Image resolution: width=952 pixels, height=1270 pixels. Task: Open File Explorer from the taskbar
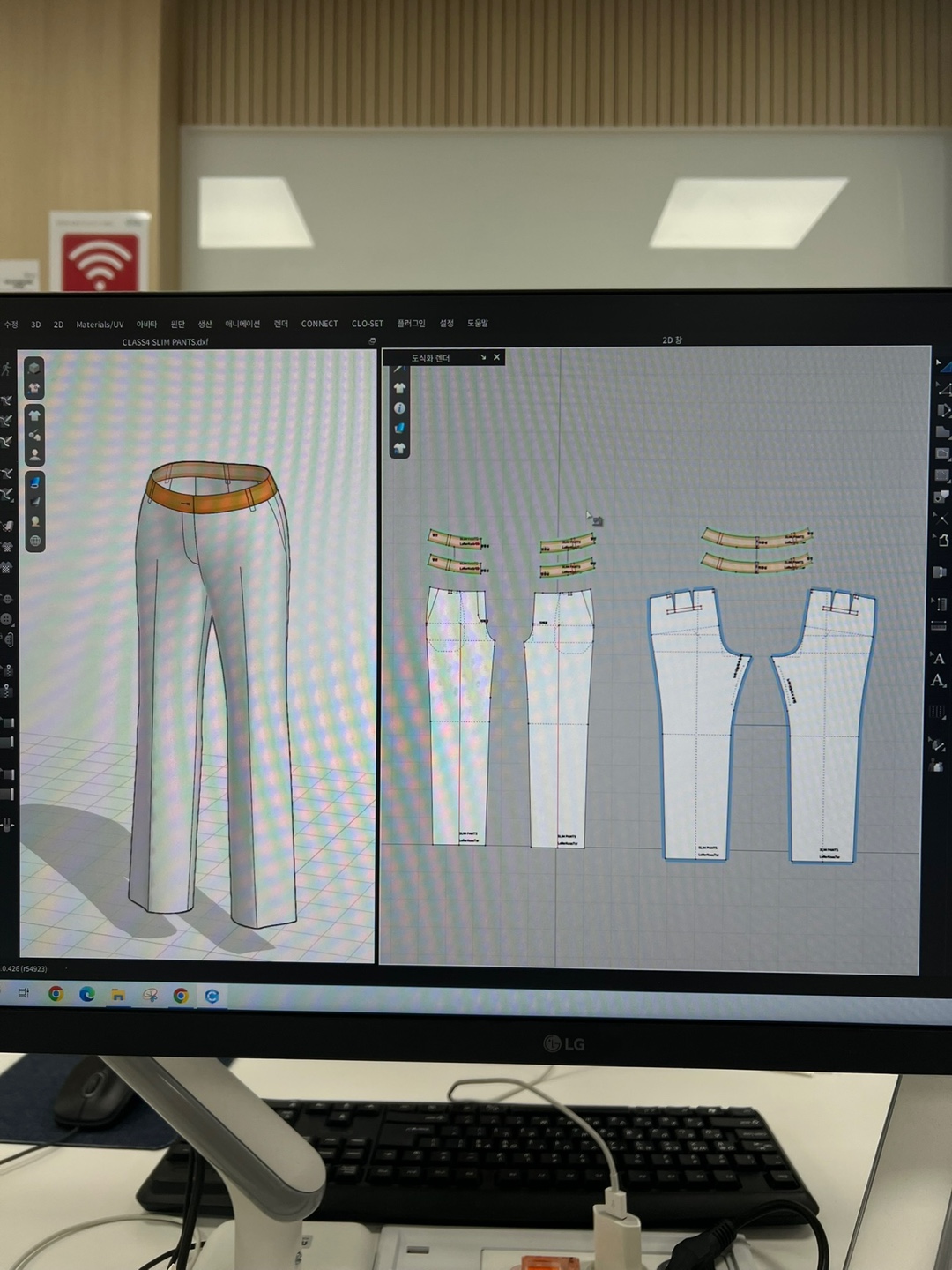117,995
